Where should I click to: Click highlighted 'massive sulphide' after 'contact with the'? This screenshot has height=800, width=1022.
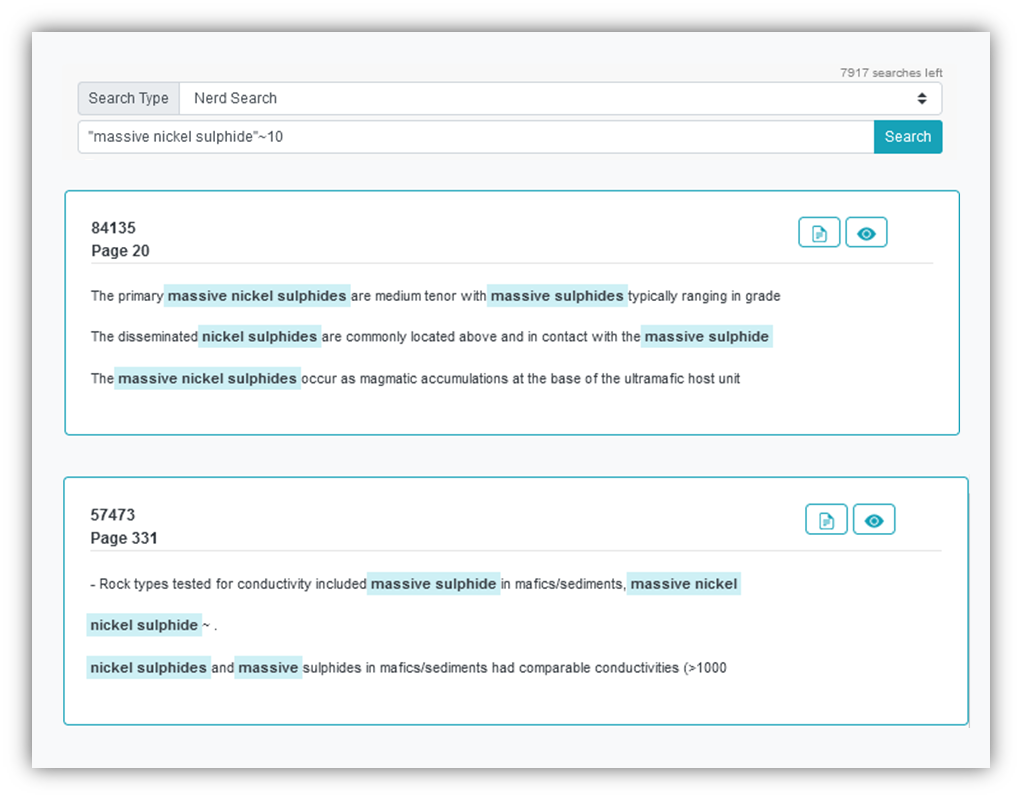[707, 336]
